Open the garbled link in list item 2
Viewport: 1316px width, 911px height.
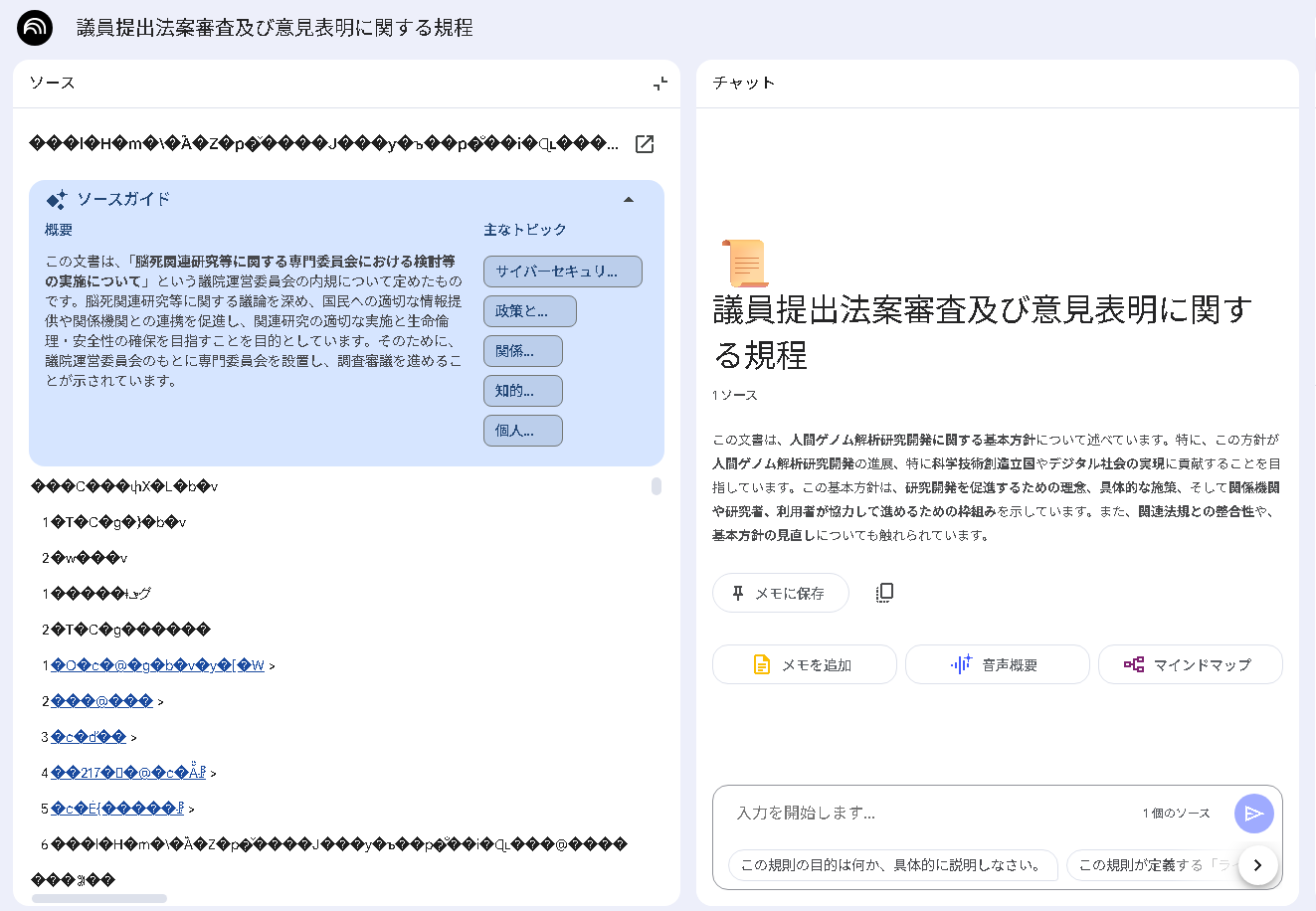coord(101,701)
